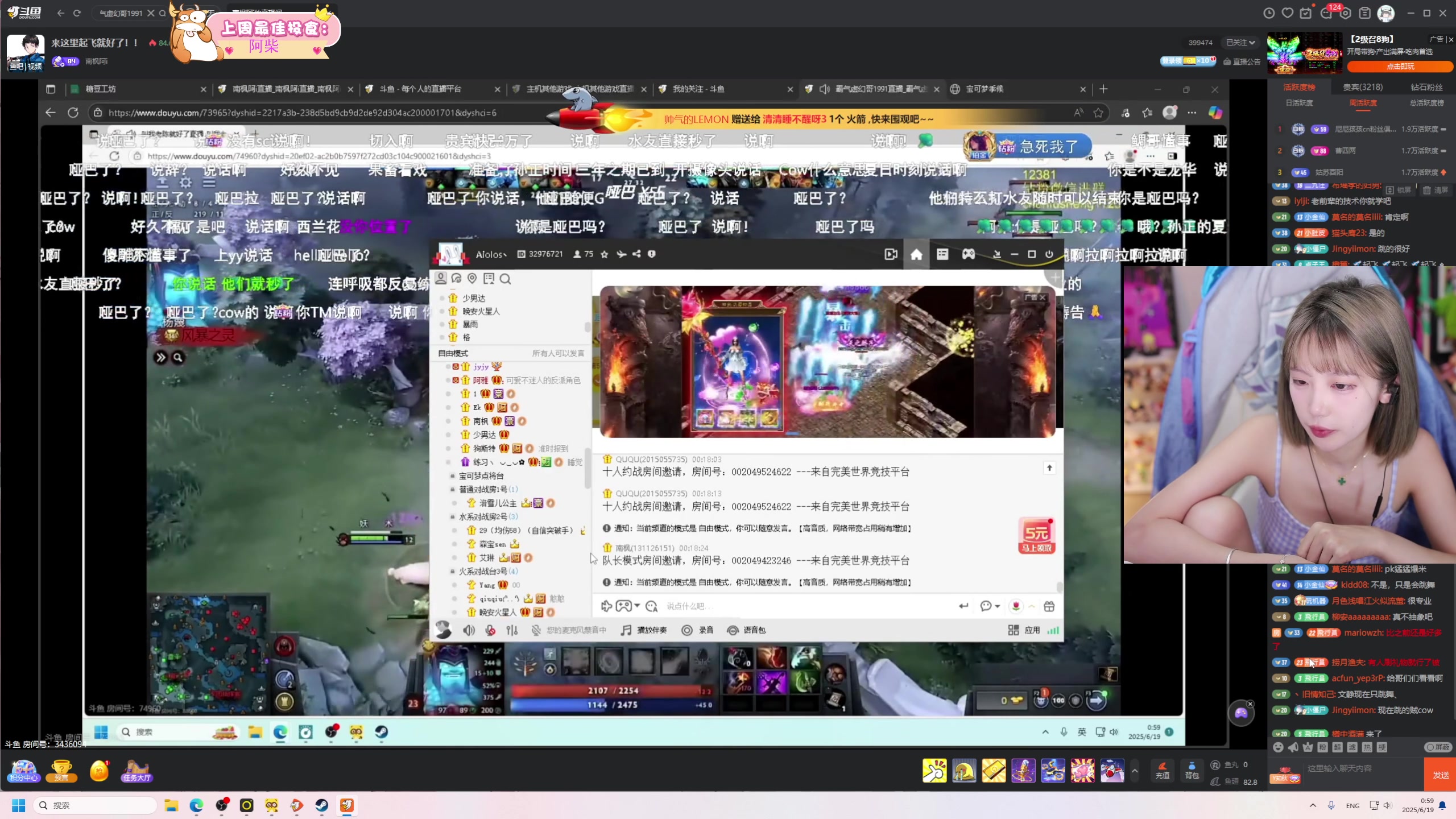Image resolution: width=1456 pixels, height=819 pixels.
Task: Click the 点击即玩 ad button
Action: [x=1400, y=67]
